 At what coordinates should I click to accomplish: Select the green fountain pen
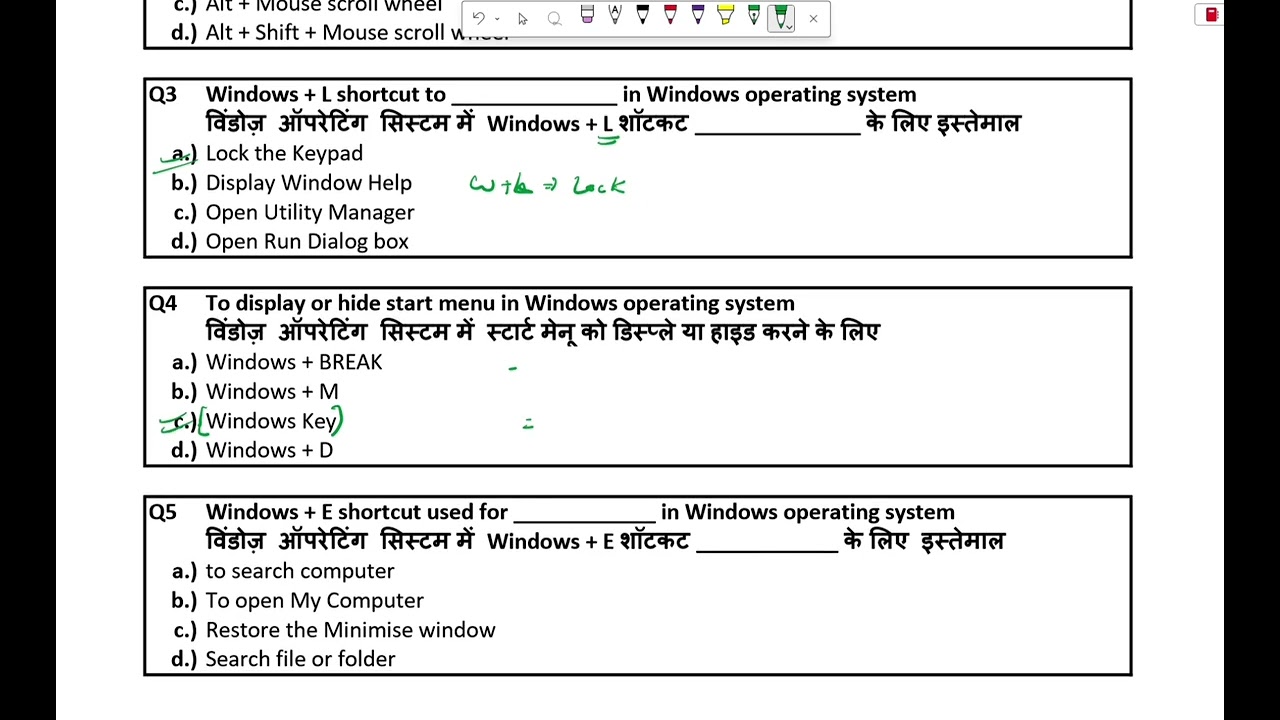coord(754,14)
